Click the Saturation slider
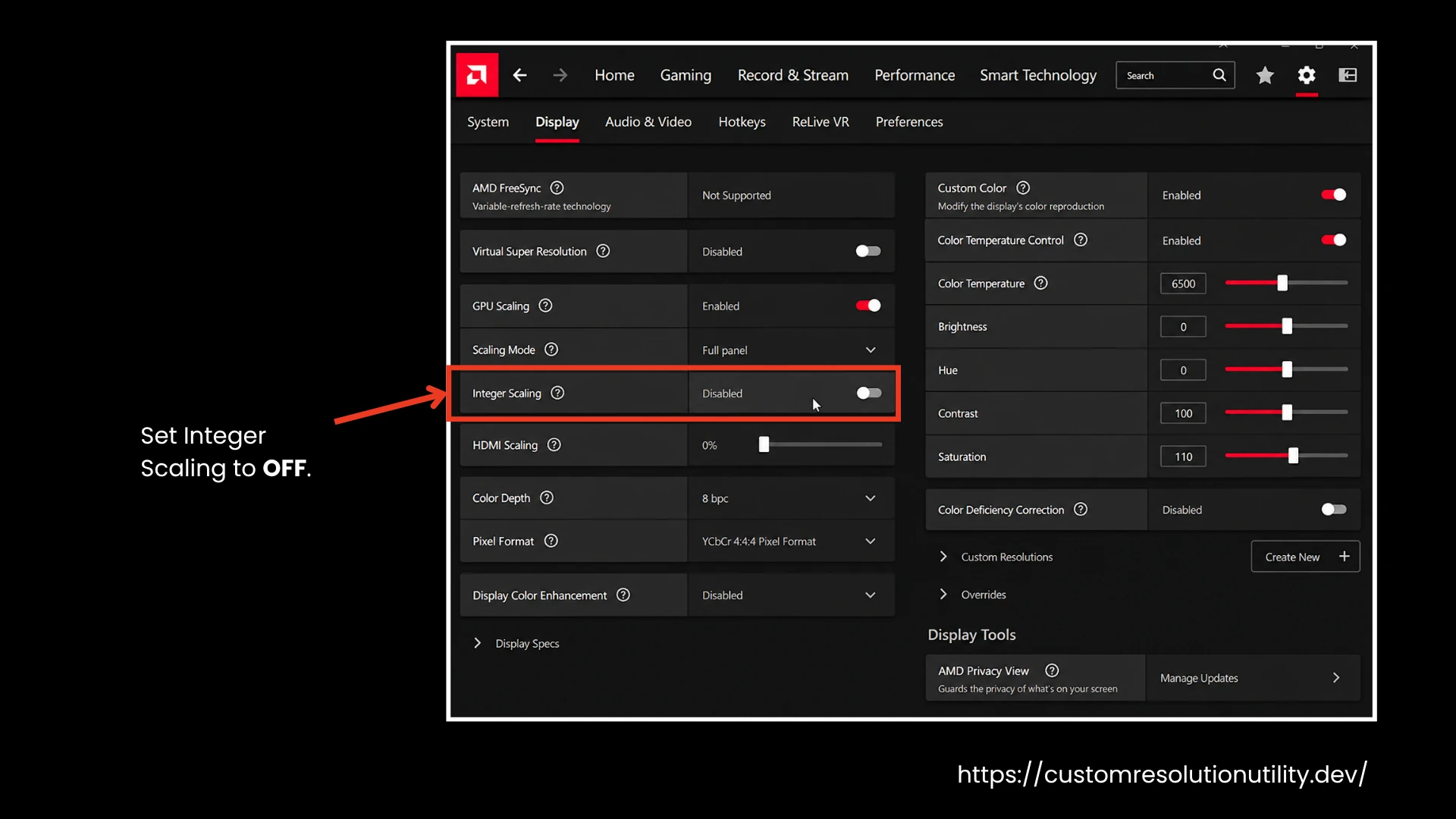 coord(1286,456)
